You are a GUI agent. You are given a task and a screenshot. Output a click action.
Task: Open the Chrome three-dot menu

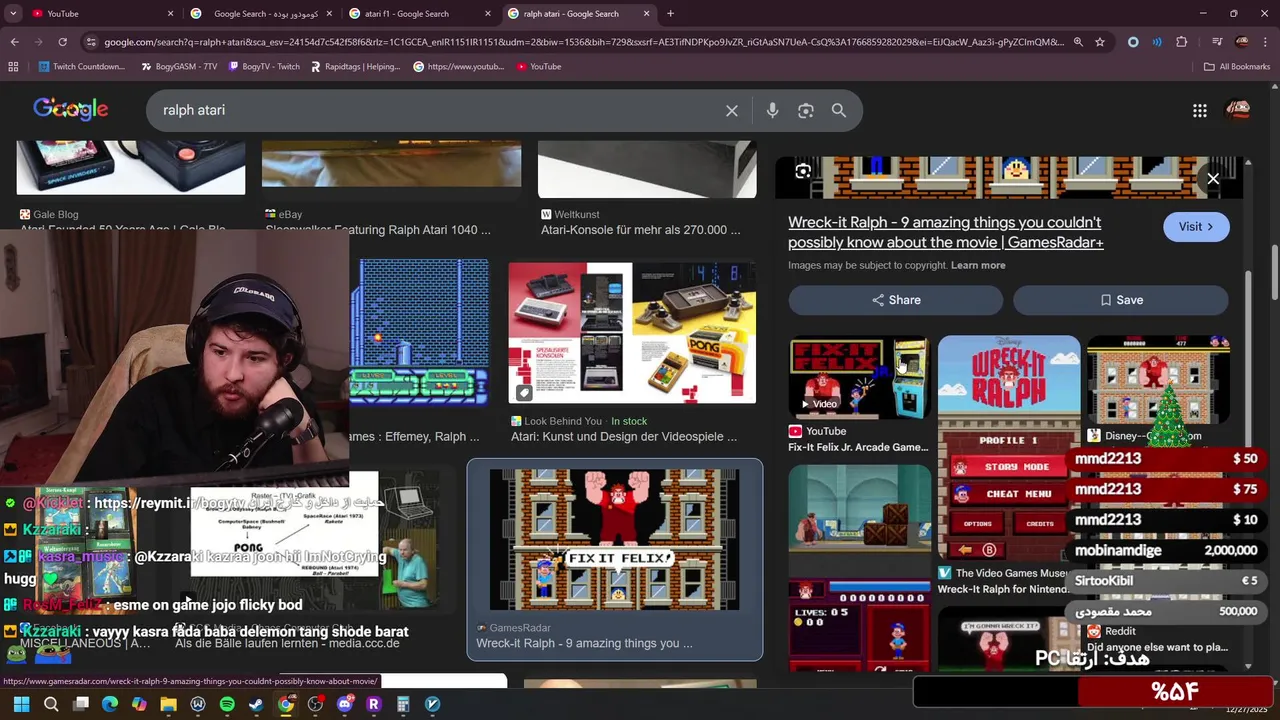(1266, 42)
